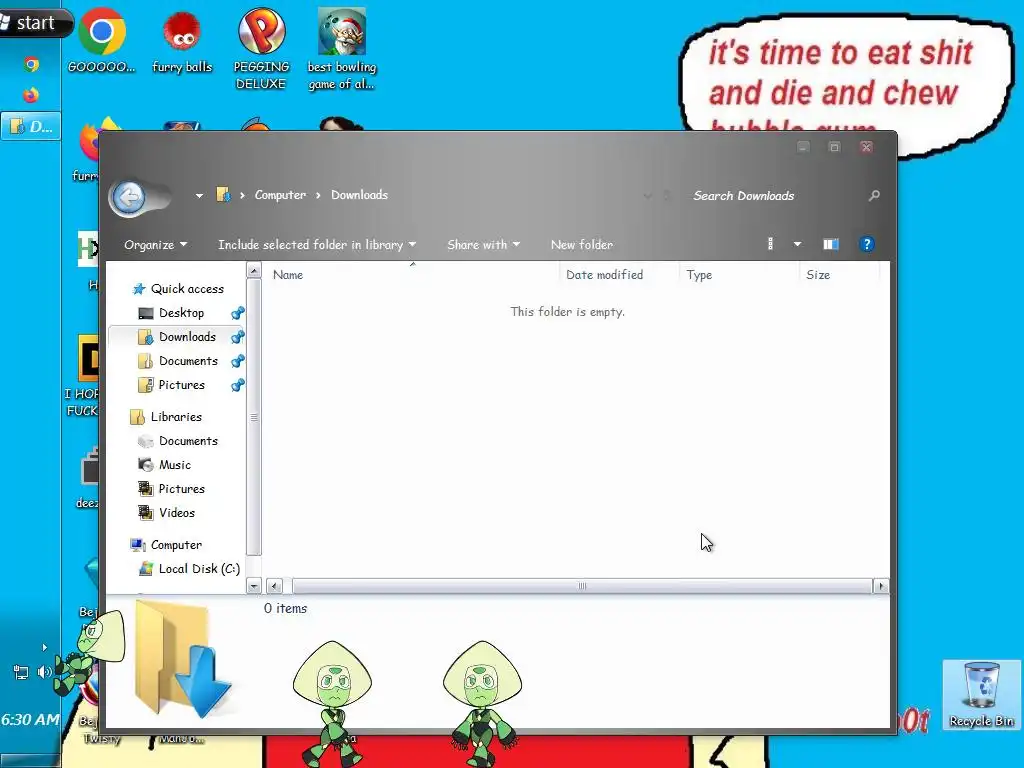Sort by the Name column header
This screenshot has height=768, width=1024.
coord(413,275)
